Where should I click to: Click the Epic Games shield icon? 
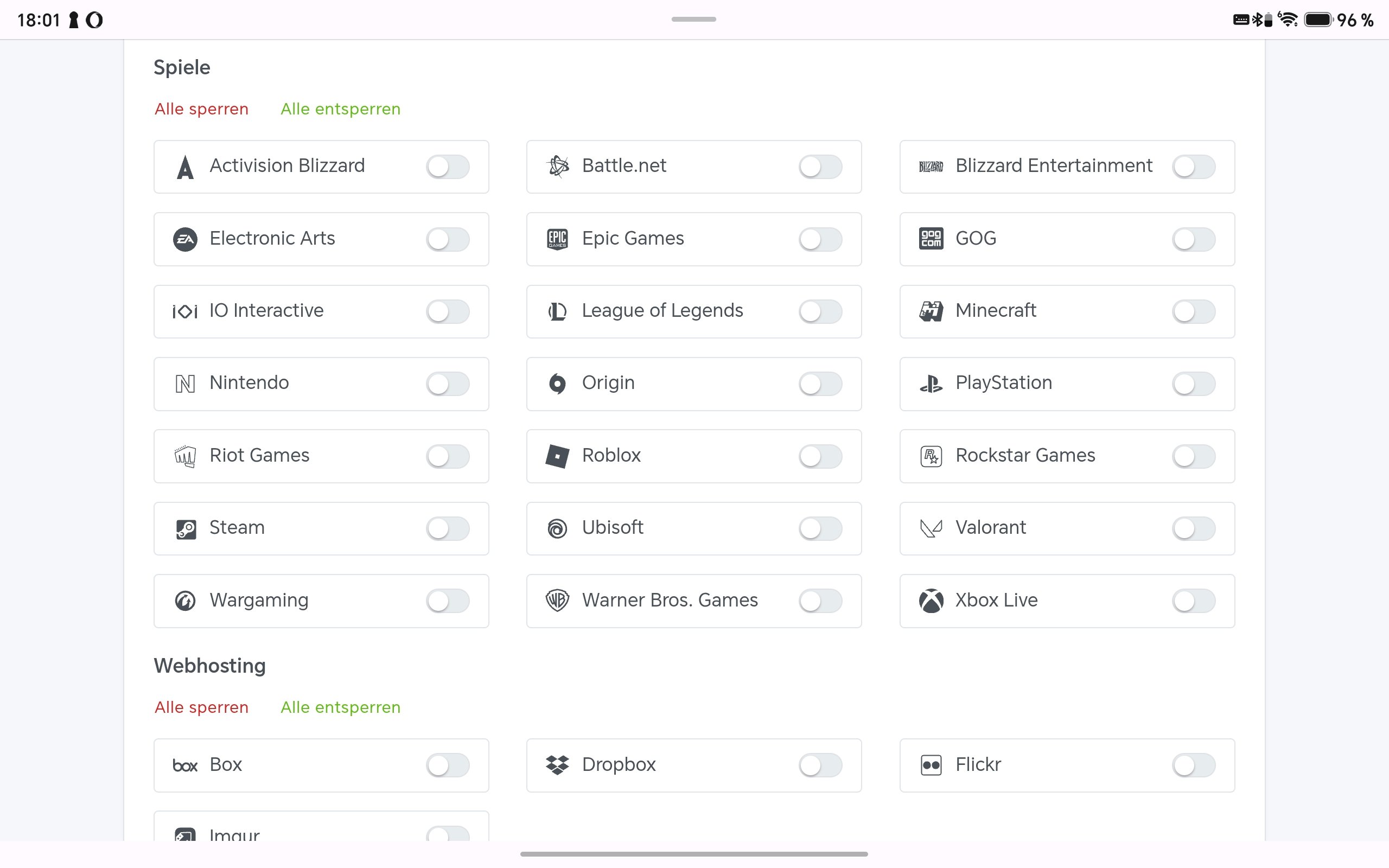coord(557,239)
